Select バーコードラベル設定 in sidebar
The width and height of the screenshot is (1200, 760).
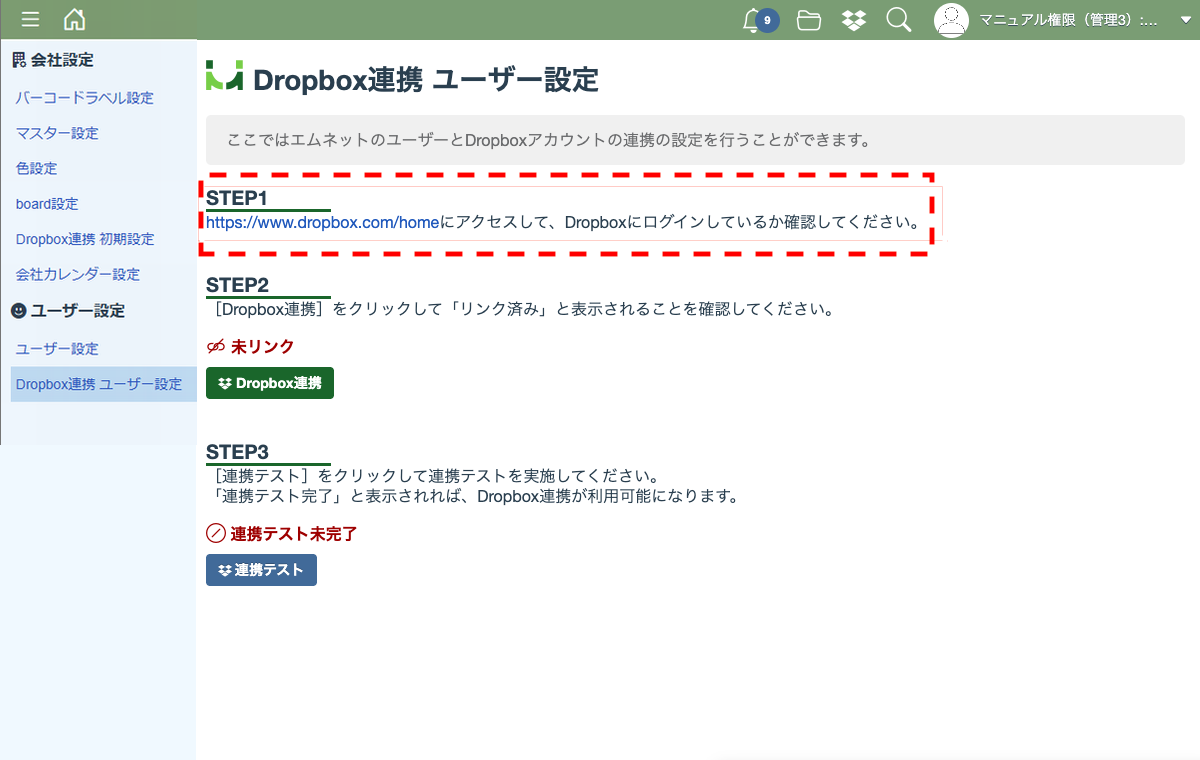(x=85, y=98)
